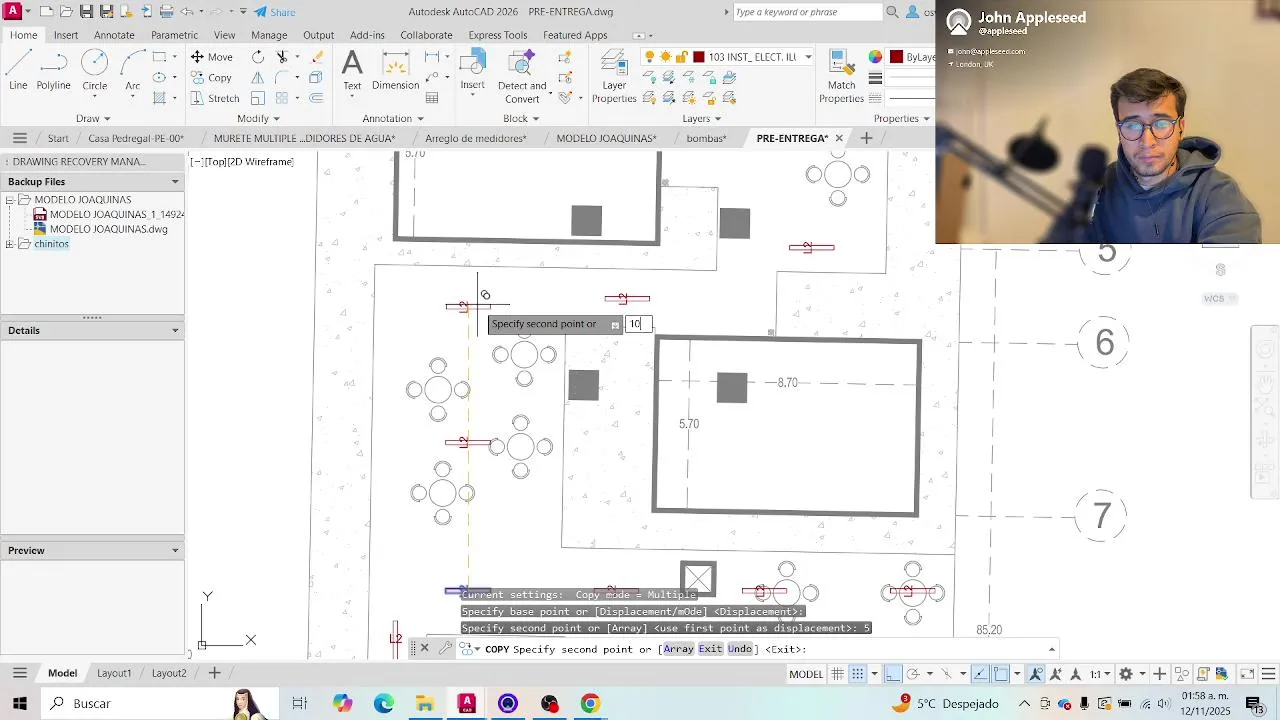The image size is (1280, 720).
Task: Expand the chinitos tree node
Action: pos(10,244)
